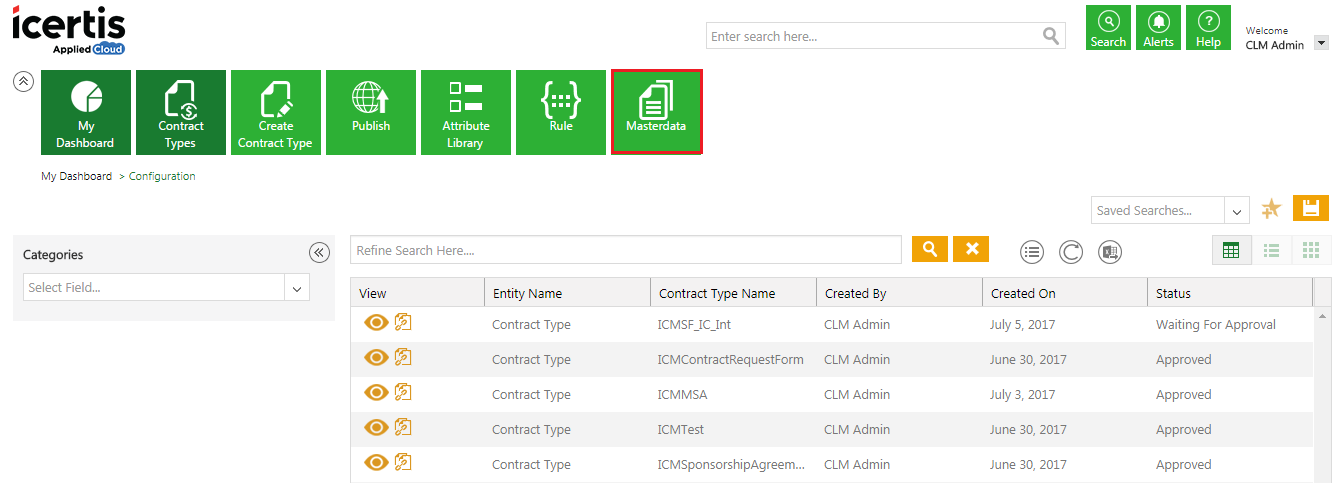View the ICMSF_IC_Int row with eye icon
The image size is (1340, 483).
(x=376, y=323)
